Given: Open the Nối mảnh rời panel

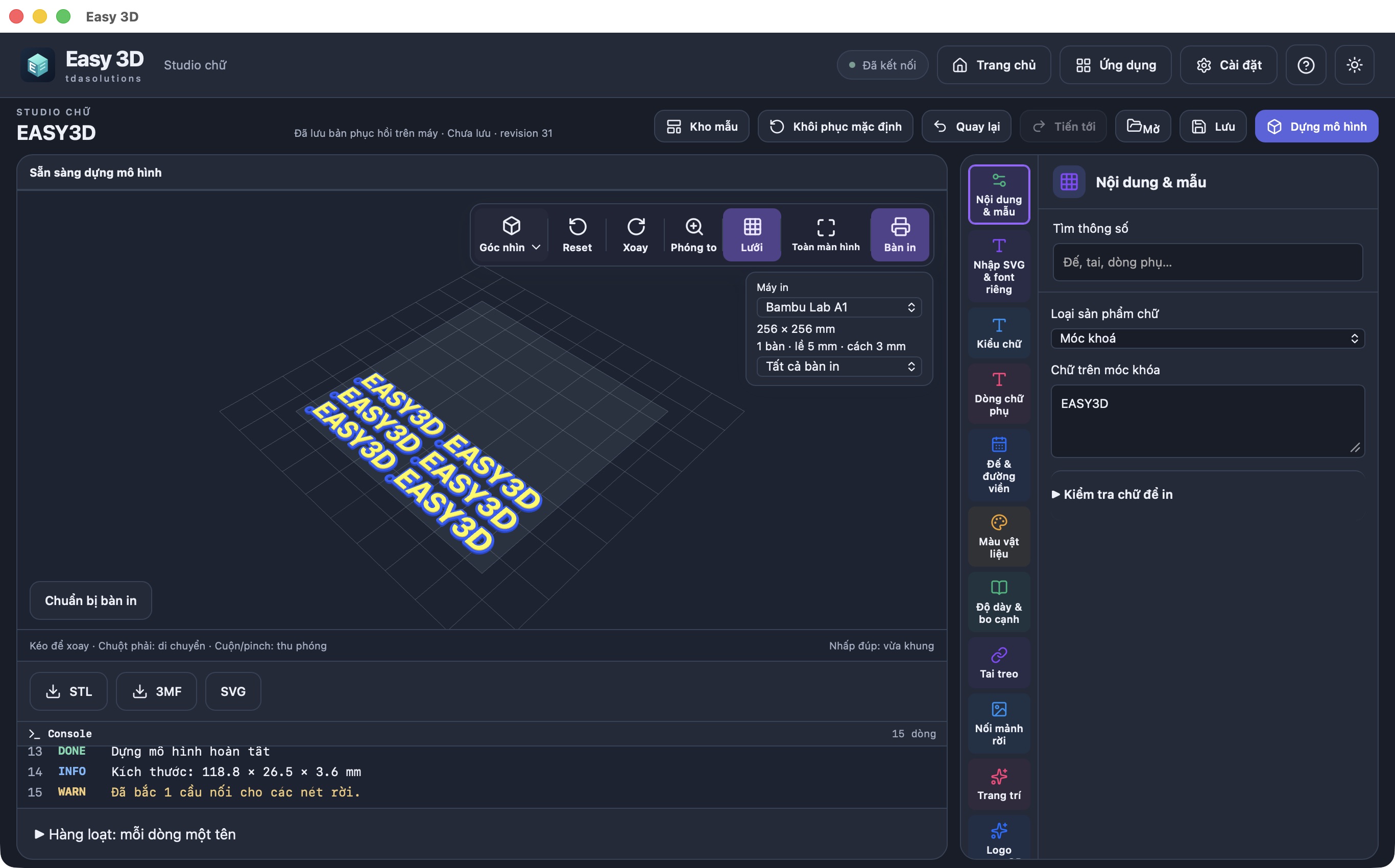Looking at the screenshot, I should pyautogui.click(x=998, y=724).
